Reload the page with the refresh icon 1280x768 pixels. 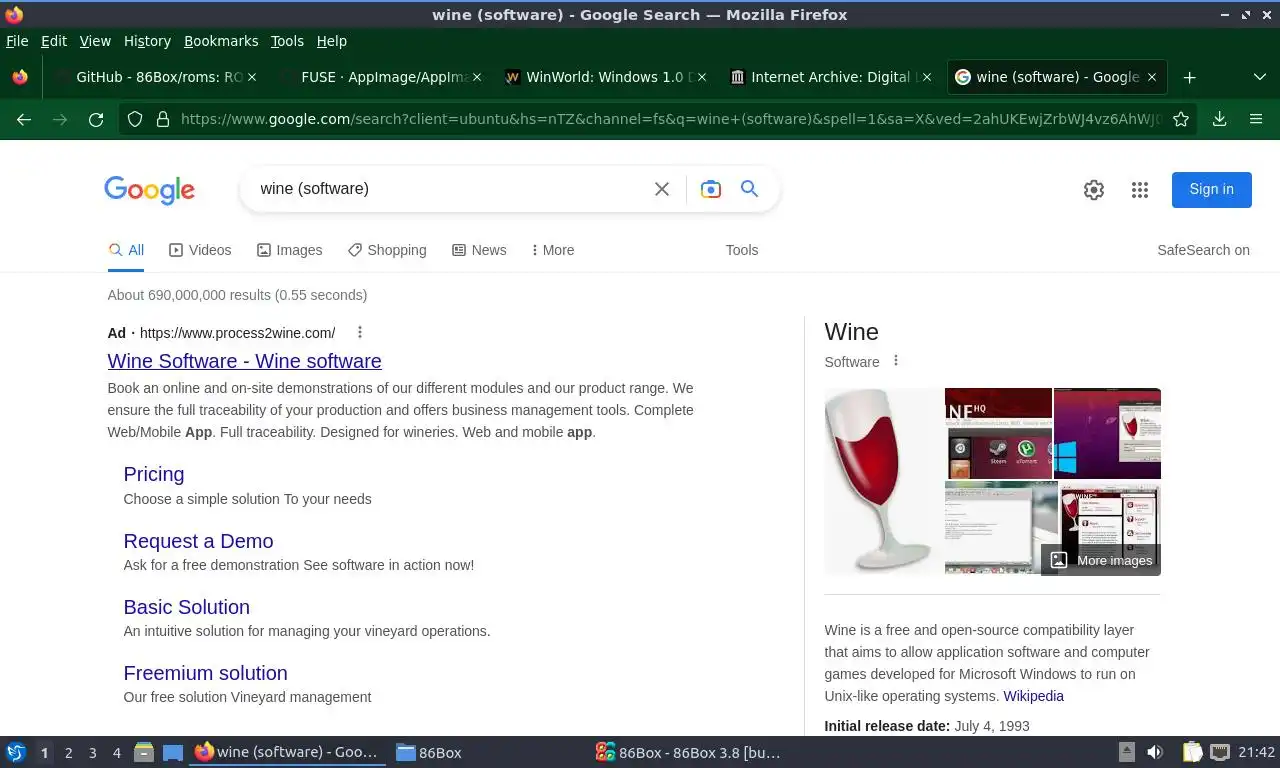click(x=96, y=119)
